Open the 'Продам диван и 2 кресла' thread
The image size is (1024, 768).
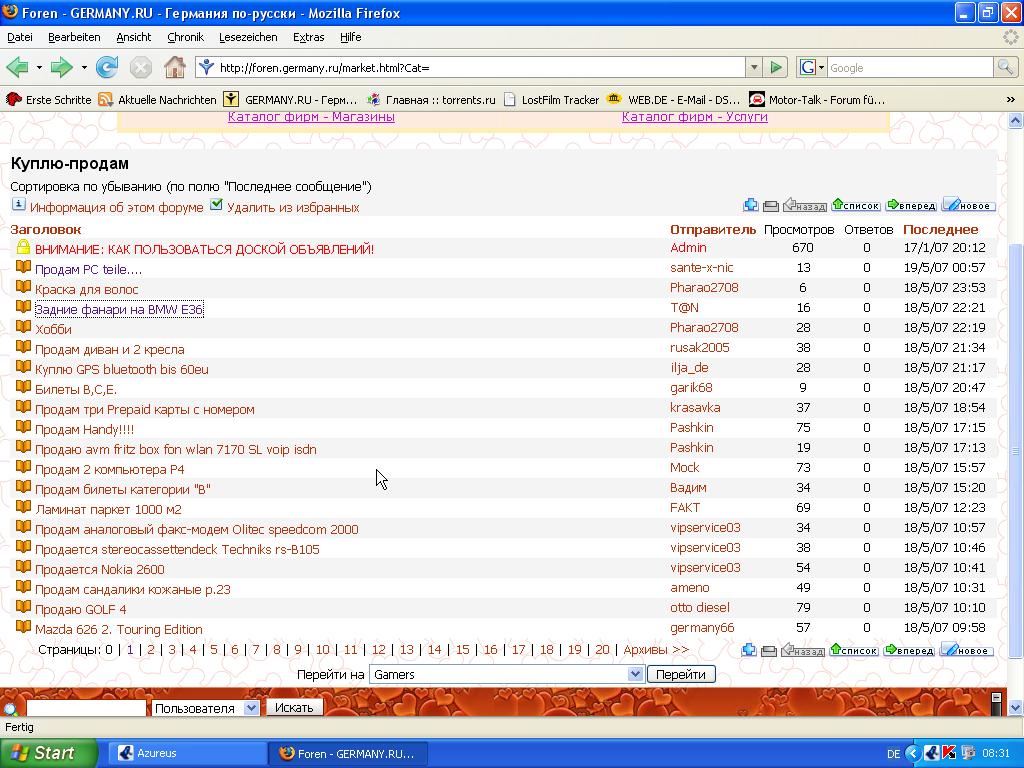[x=109, y=349]
